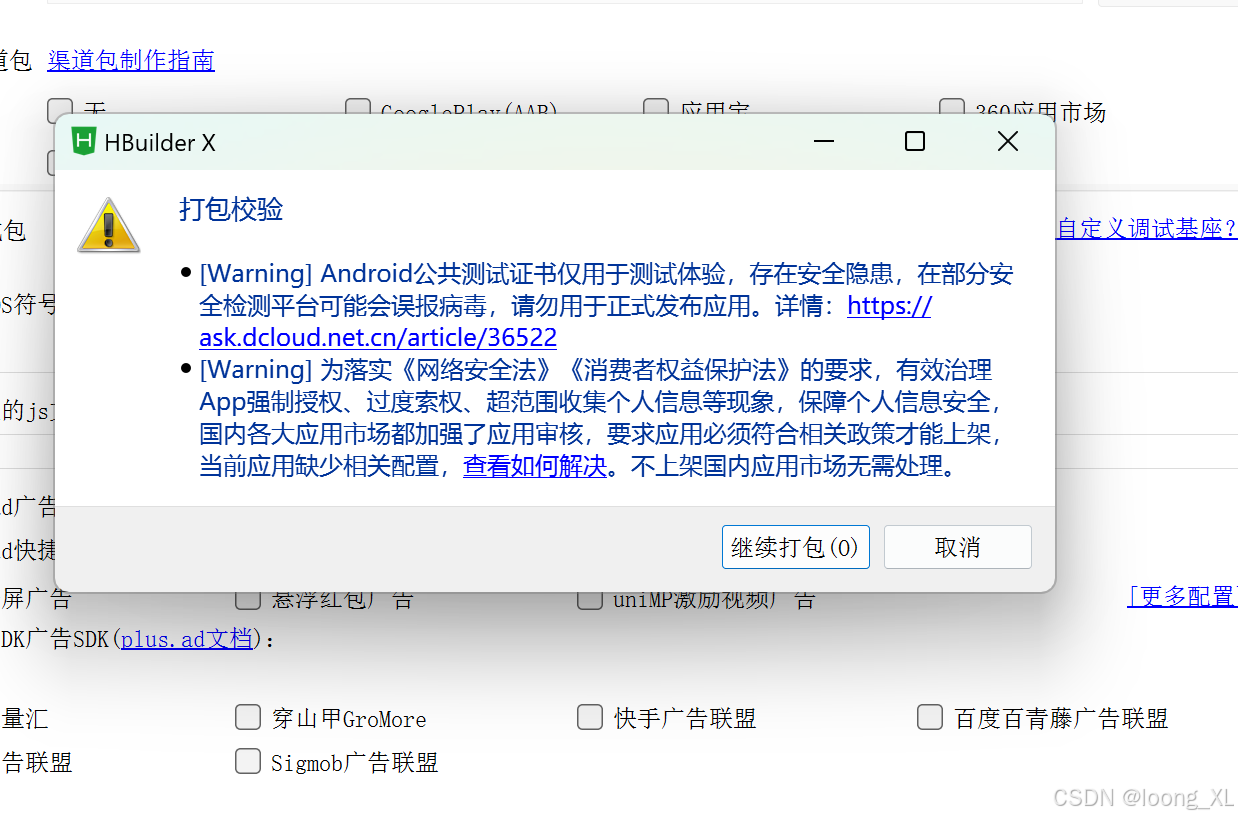The width and height of the screenshot is (1238, 817).
Task: Open the 渠道包制作指南 link
Action: click(131, 61)
